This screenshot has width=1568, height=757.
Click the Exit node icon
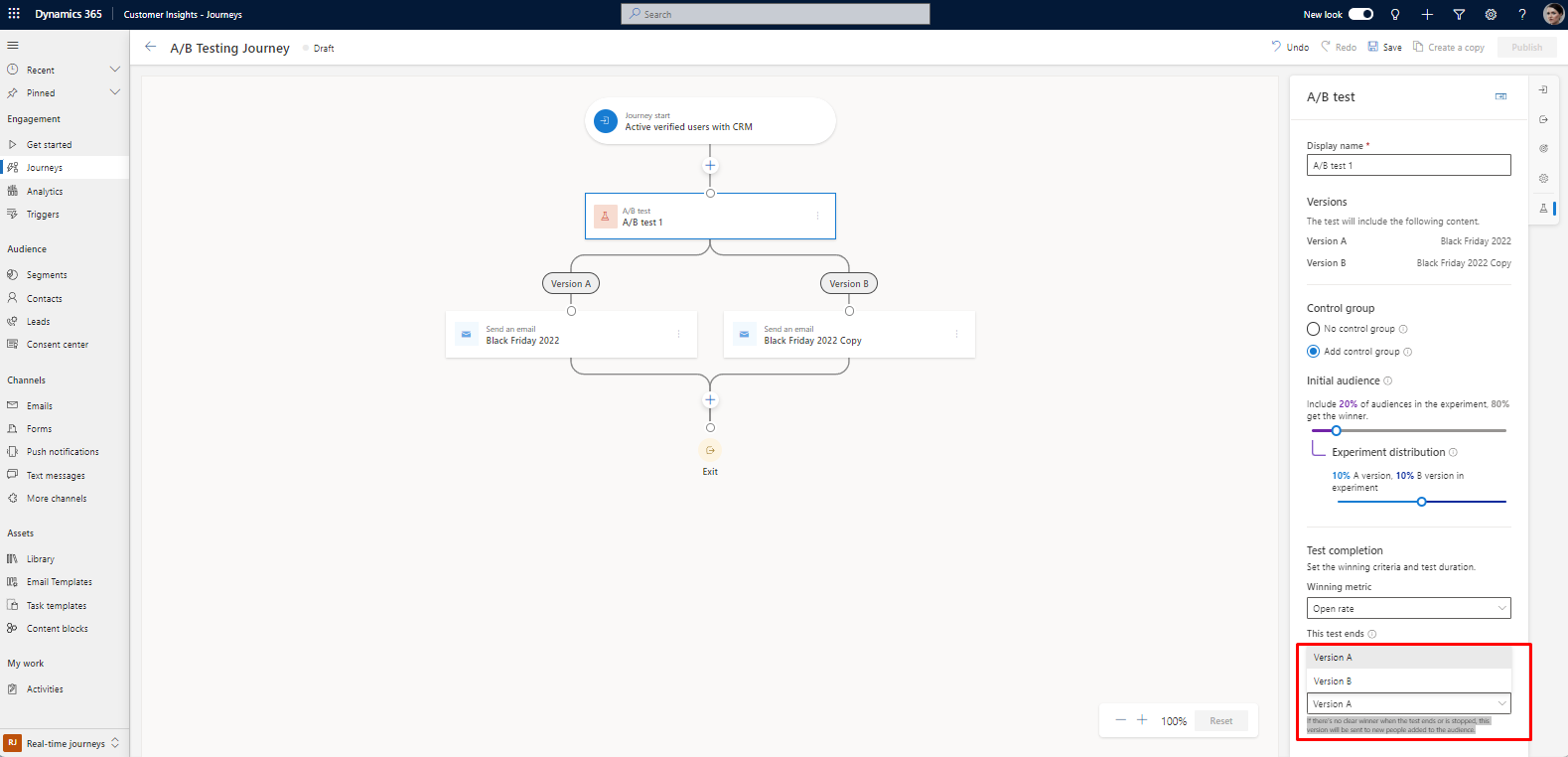coord(710,450)
